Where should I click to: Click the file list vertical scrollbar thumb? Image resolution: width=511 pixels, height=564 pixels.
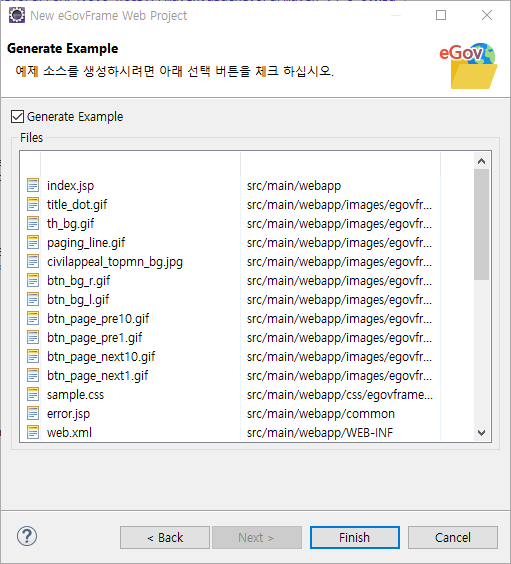(482, 224)
